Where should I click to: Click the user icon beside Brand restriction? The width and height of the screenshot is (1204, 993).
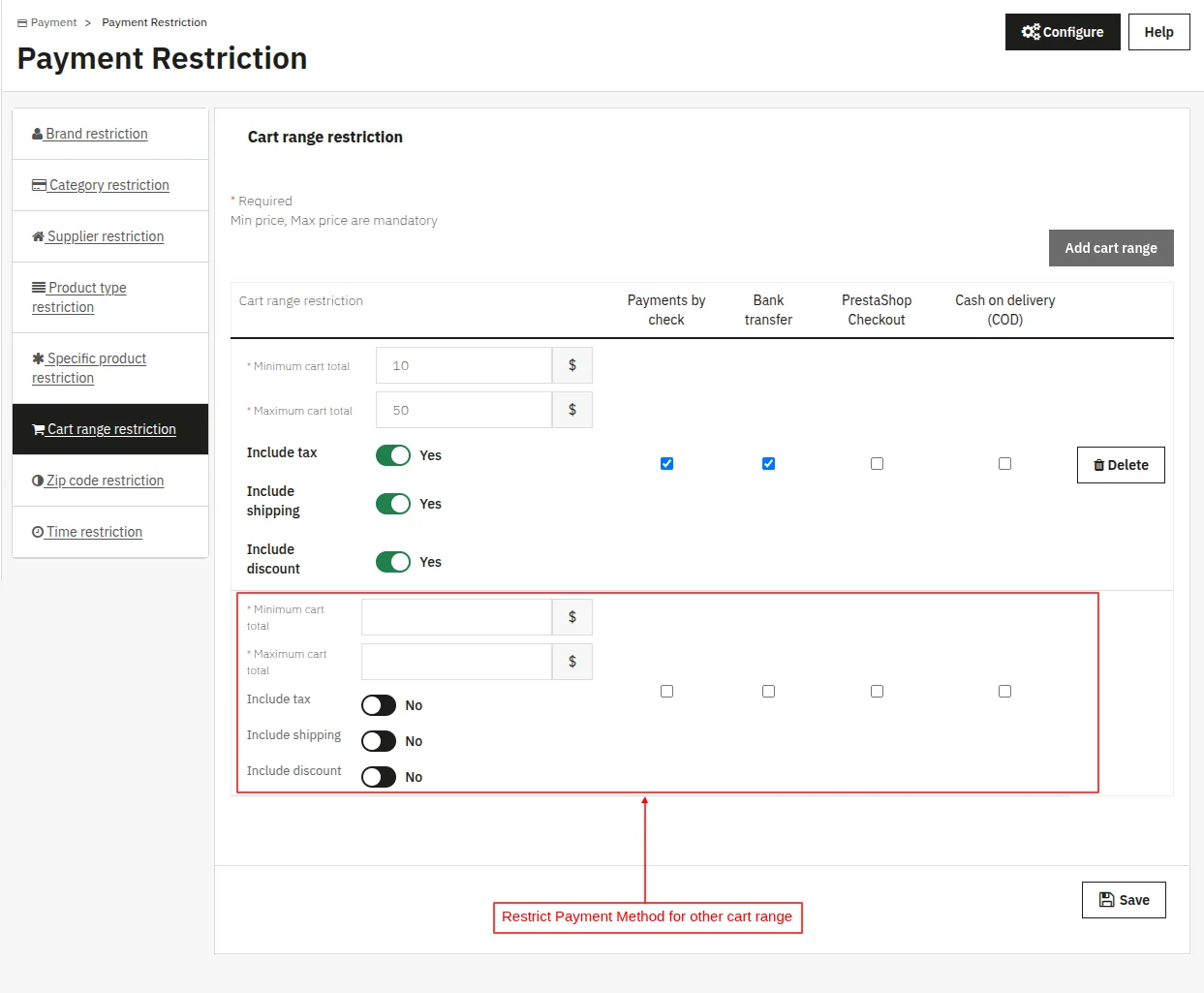pos(38,134)
